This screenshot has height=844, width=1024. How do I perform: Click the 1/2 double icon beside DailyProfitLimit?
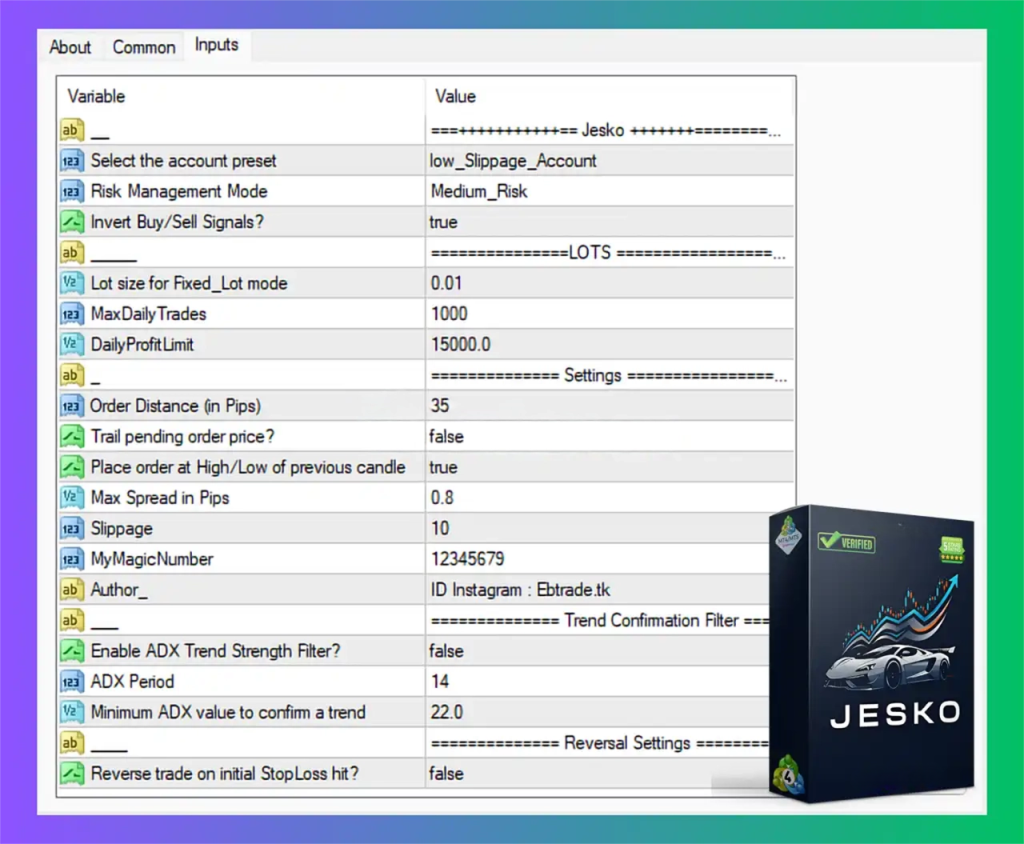(x=70, y=344)
